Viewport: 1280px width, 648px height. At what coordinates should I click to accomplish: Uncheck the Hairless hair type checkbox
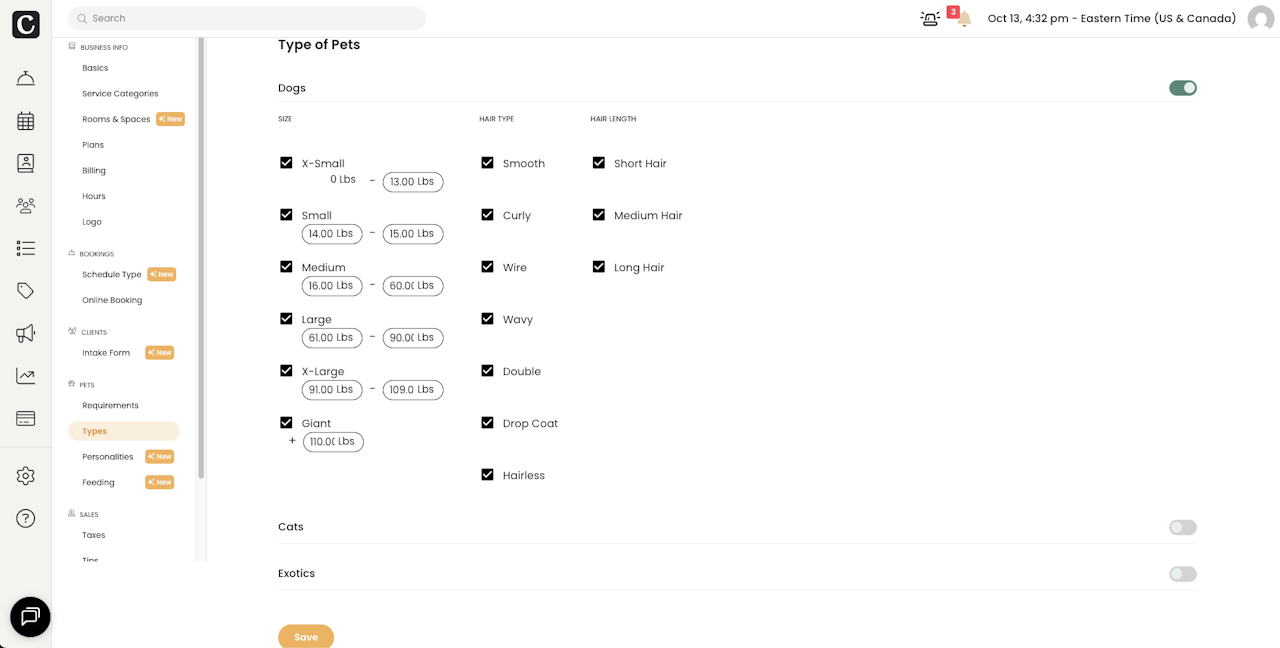(x=487, y=475)
